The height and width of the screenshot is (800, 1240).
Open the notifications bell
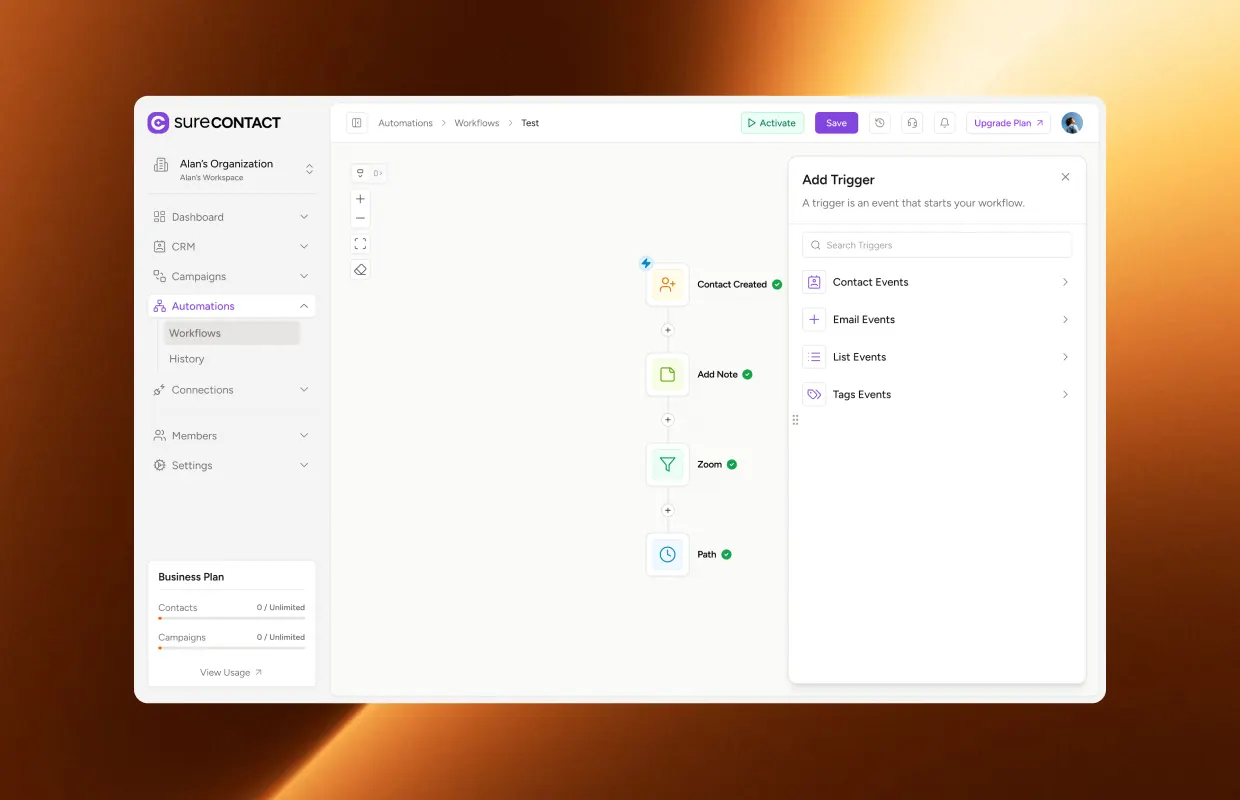pos(944,123)
